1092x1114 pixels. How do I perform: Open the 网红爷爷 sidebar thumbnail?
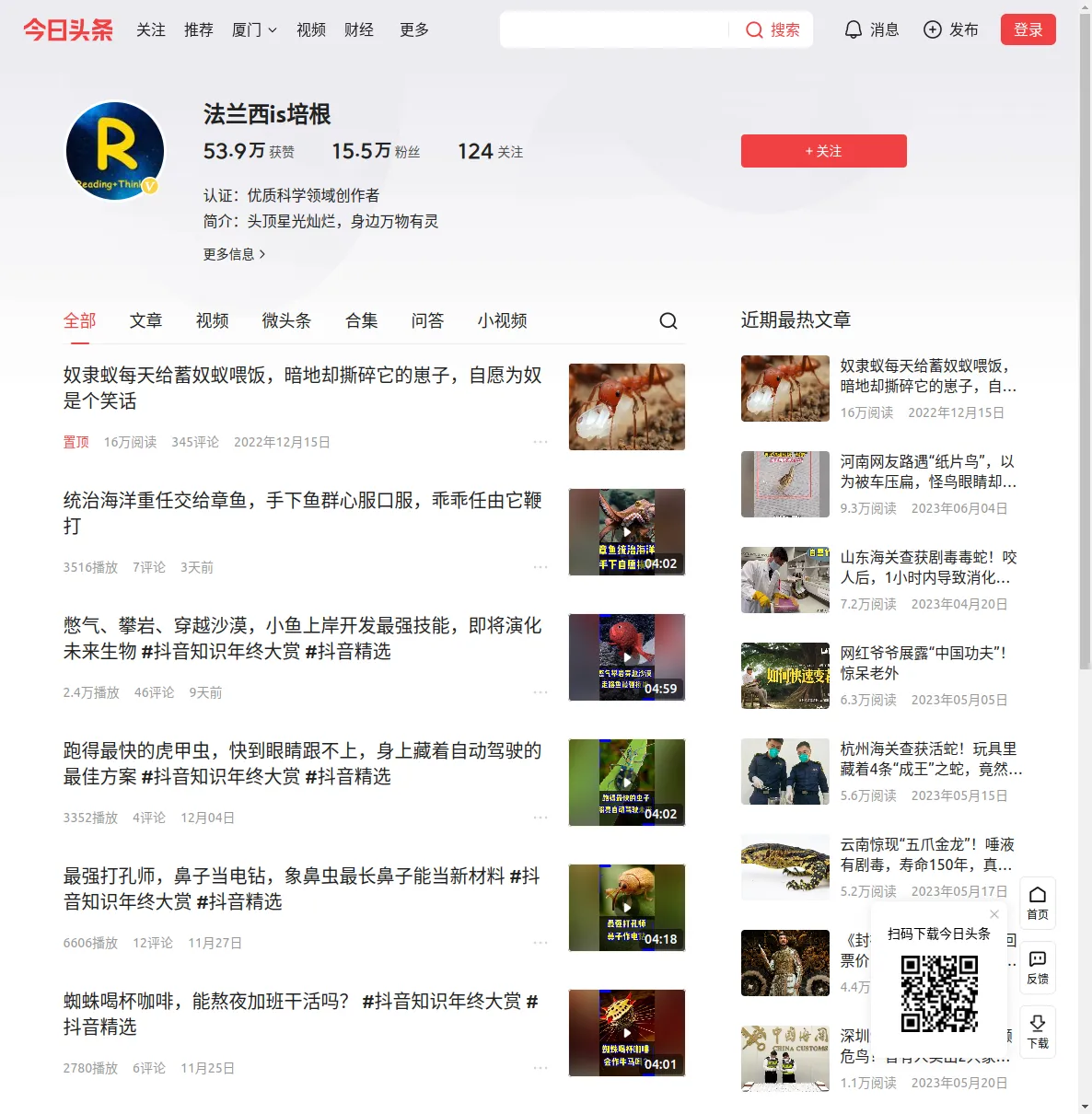pos(785,676)
